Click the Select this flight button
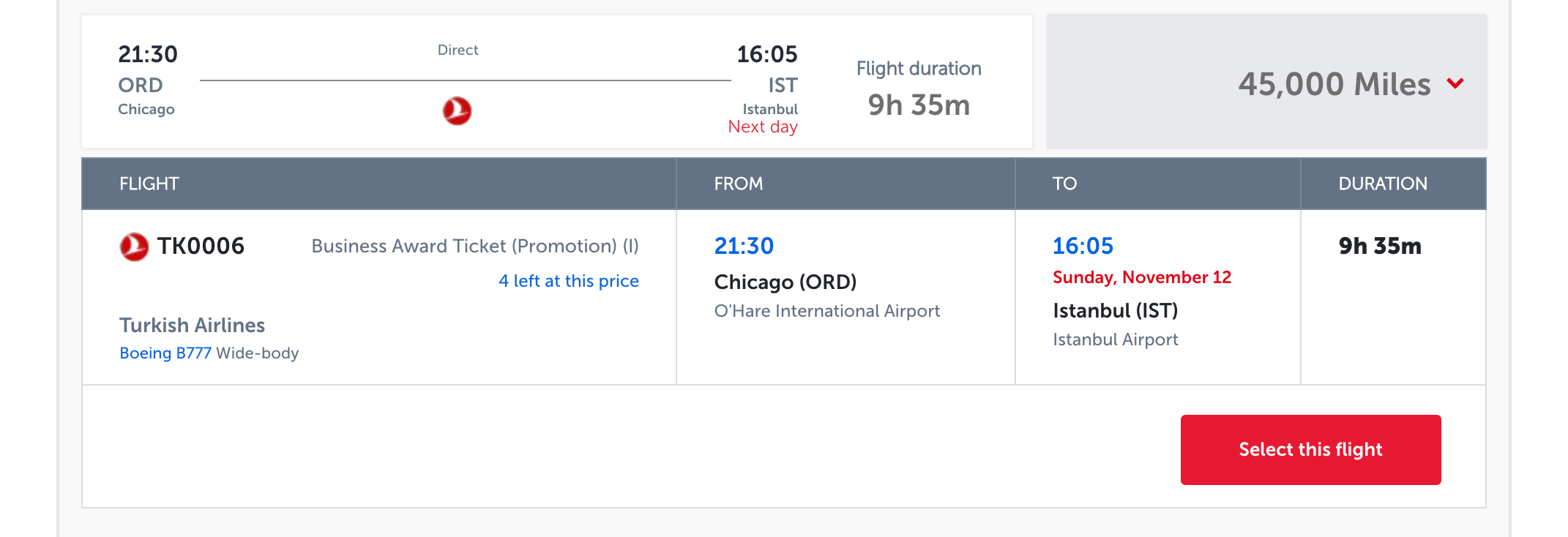Image resolution: width=1568 pixels, height=537 pixels. click(1310, 449)
